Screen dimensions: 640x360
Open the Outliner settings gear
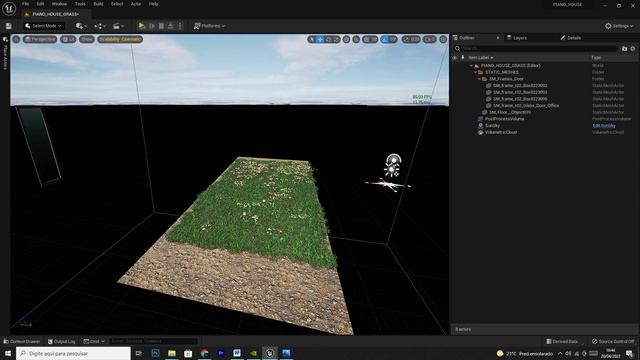coord(633,49)
